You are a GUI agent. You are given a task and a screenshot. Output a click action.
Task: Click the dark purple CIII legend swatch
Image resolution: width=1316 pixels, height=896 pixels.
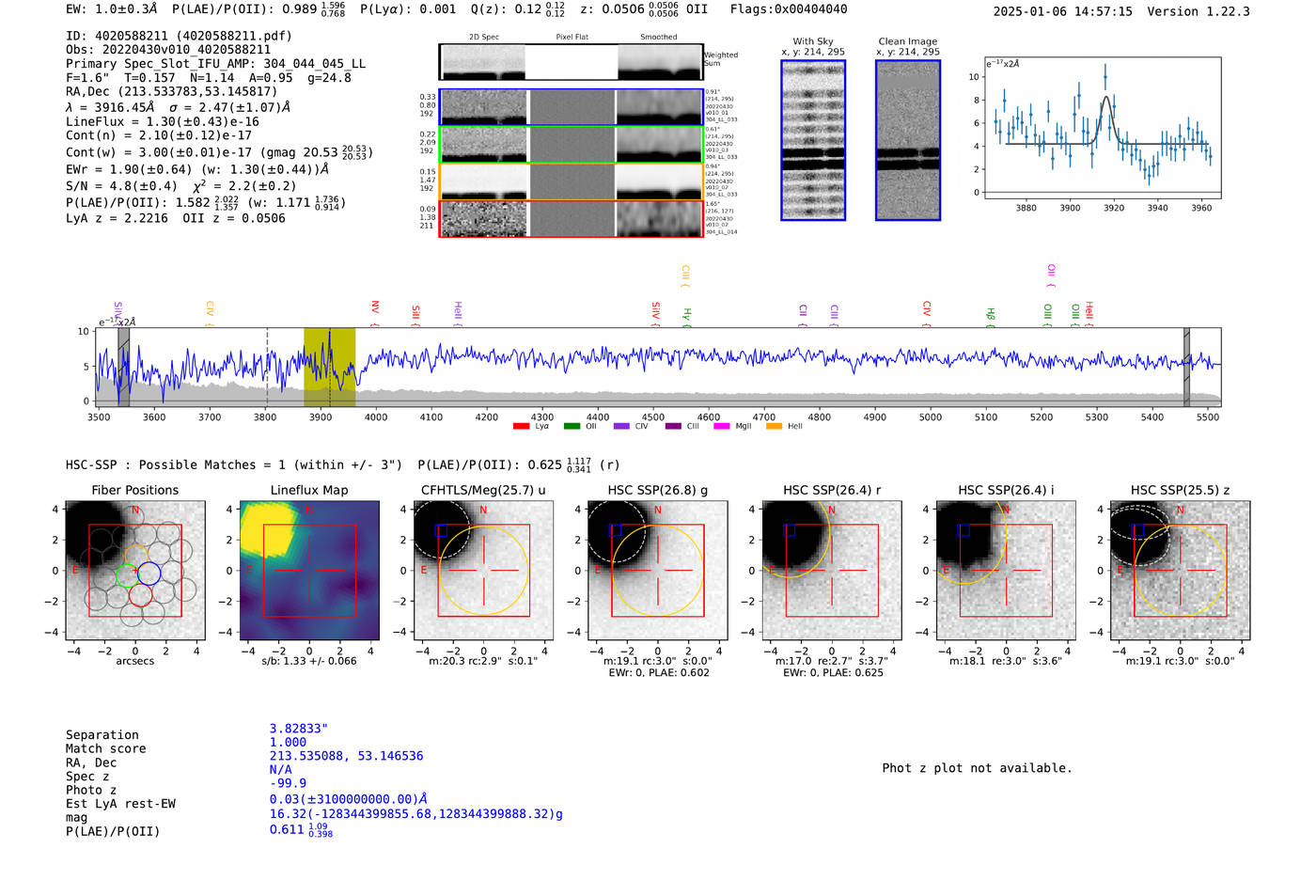click(673, 427)
